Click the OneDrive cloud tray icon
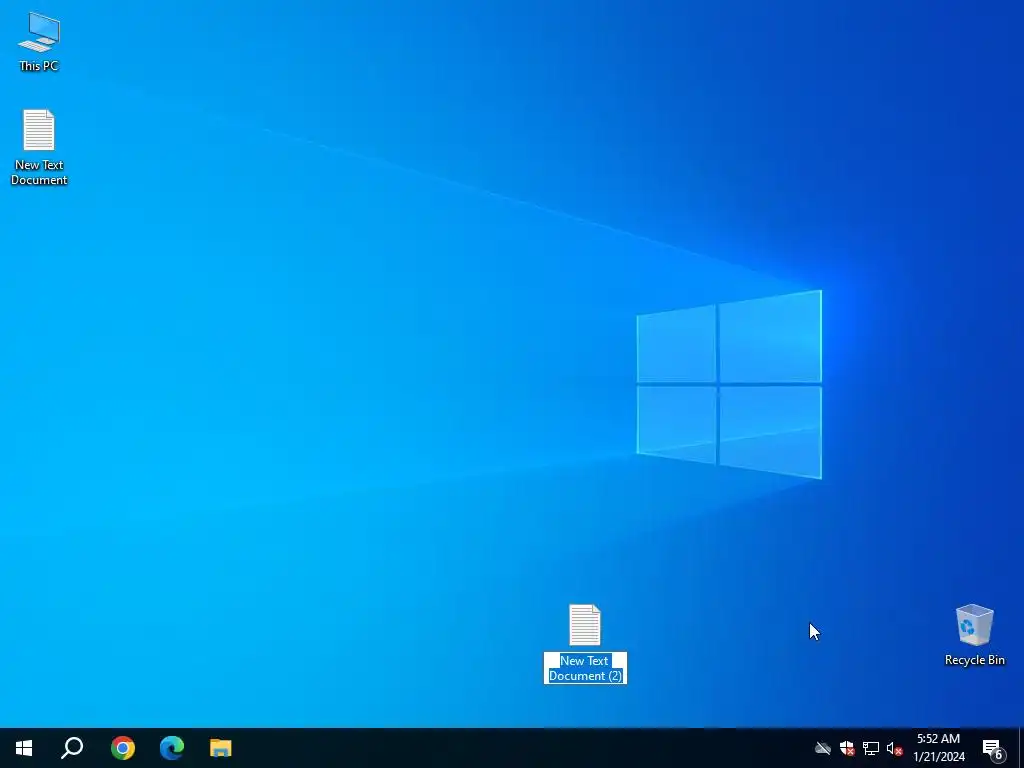Screen dimensions: 1024x768 [x=823, y=748]
